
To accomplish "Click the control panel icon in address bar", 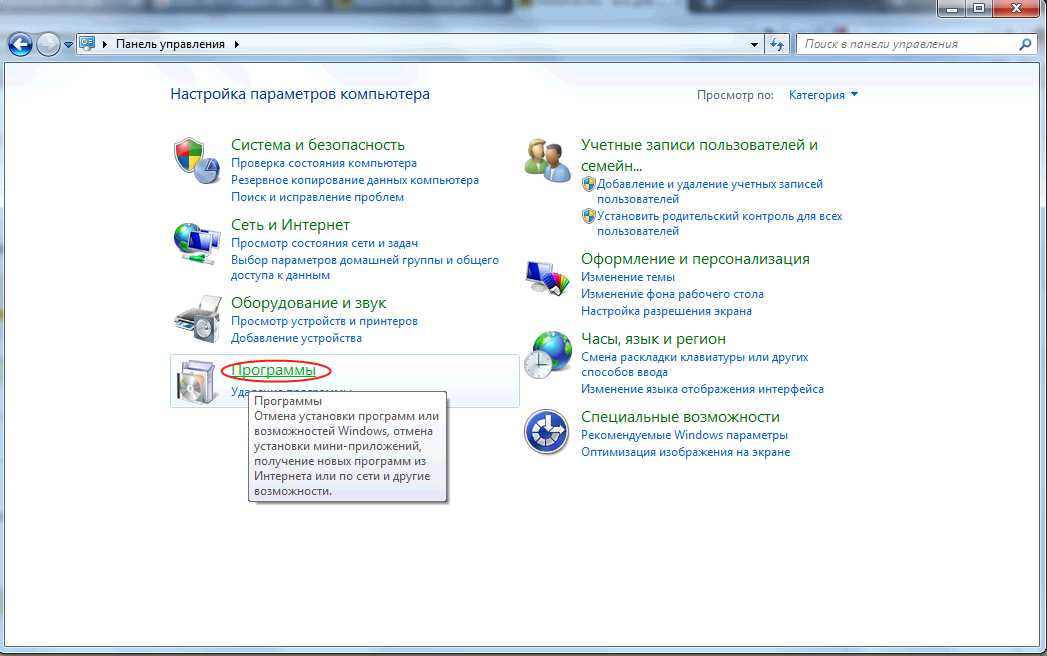I will coord(87,43).
